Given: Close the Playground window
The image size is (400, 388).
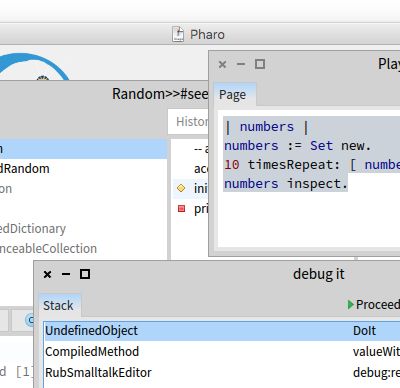Looking at the screenshot, I should 222,64.
